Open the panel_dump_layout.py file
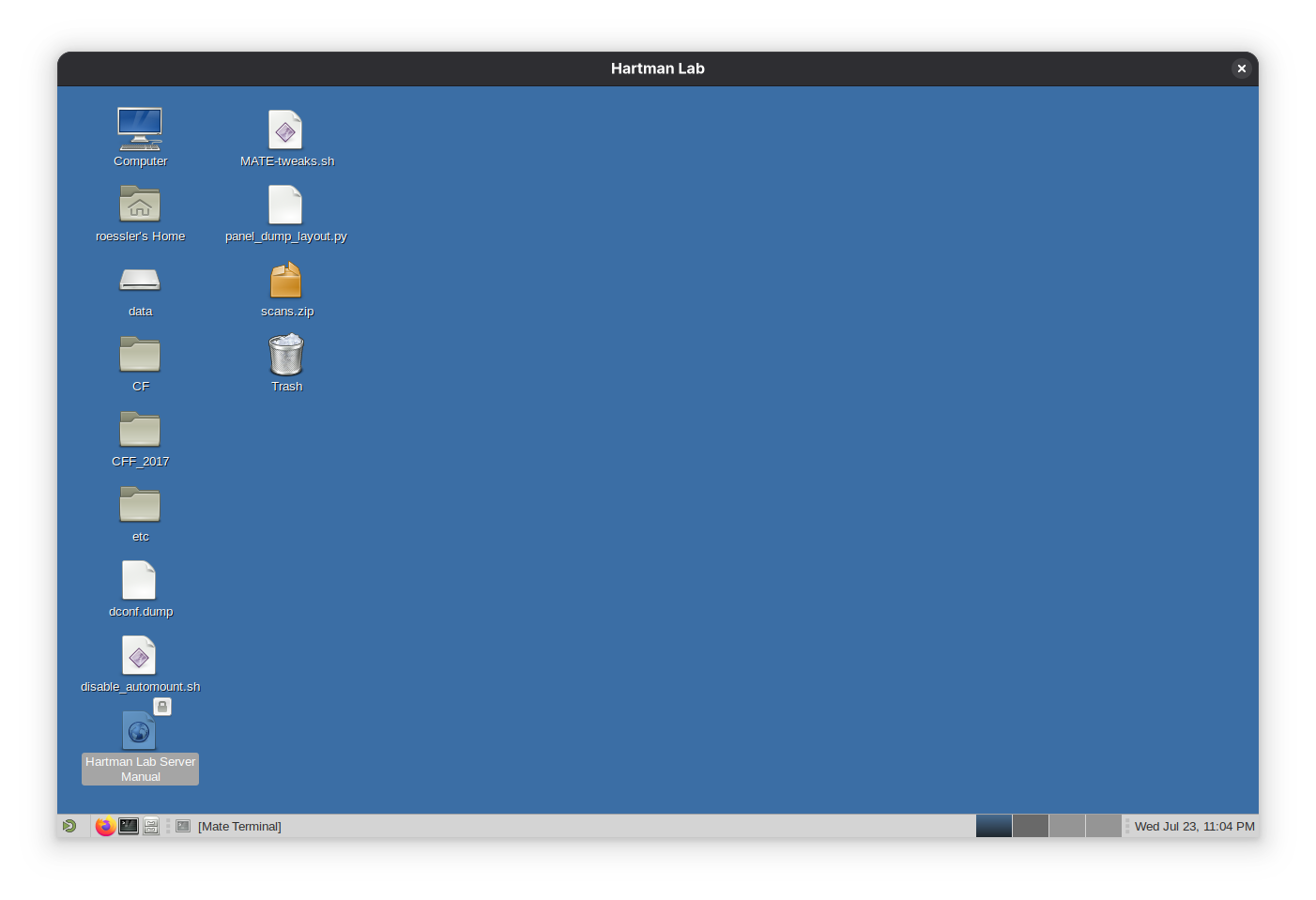Image resolution: width=1316 pixels, height=900 pixels. [285, 205]
